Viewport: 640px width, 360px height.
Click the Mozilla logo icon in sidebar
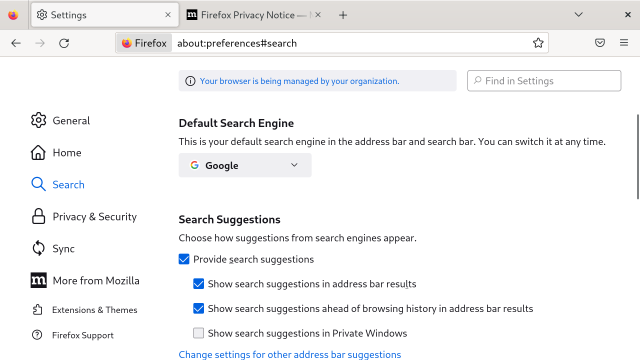tap(38, 280)
